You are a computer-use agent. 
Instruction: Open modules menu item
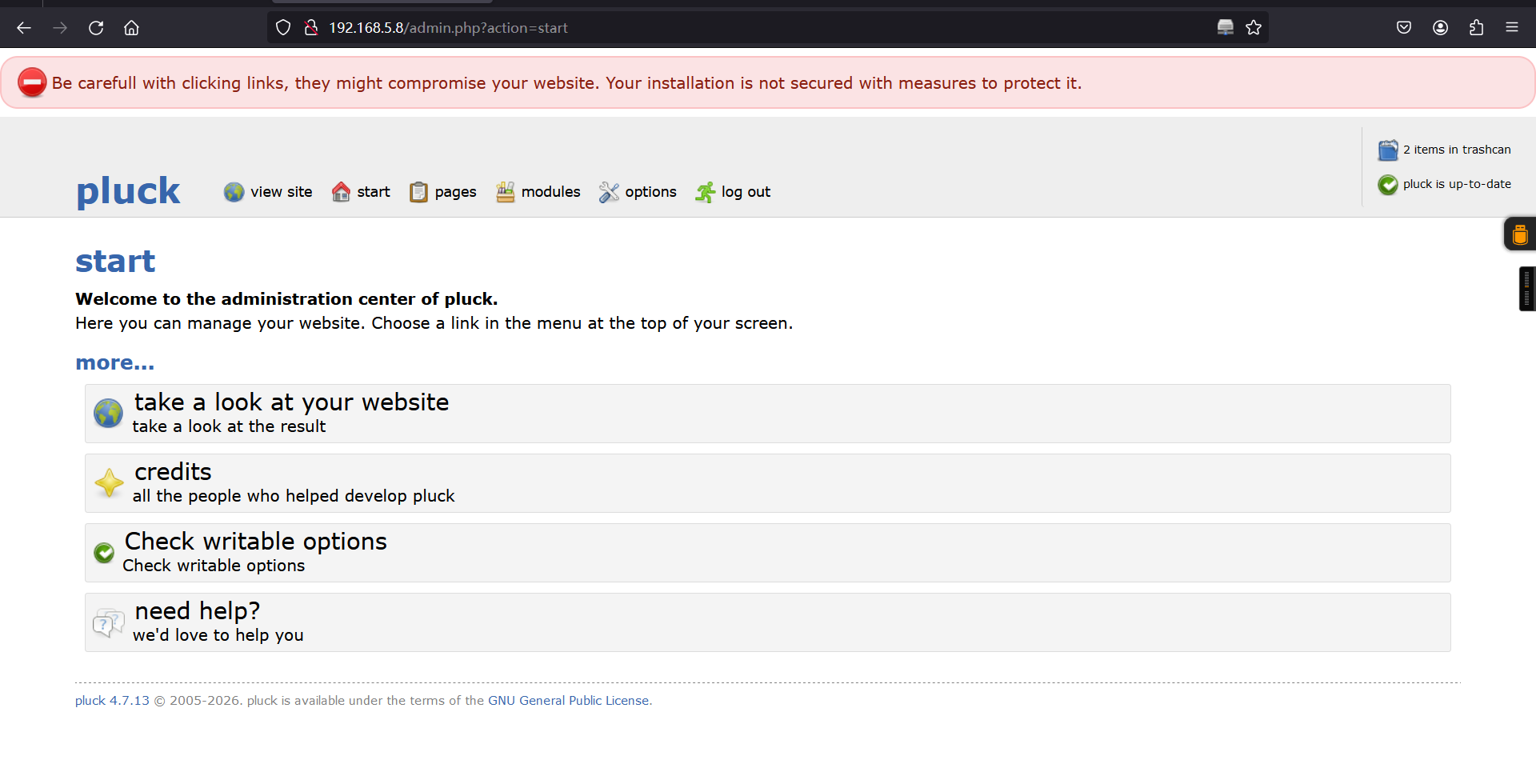[550, 192]
